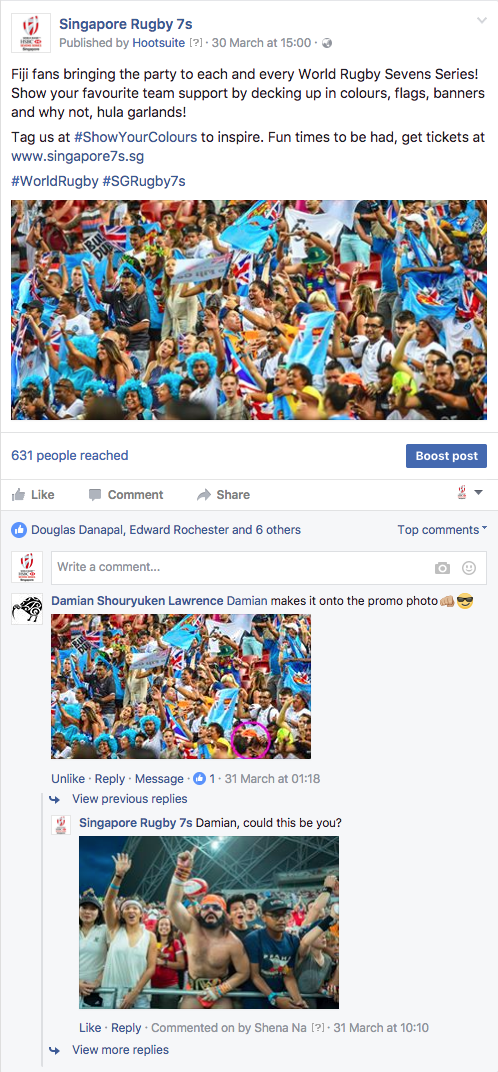This screenshot has height=1072, width=498.
Task: Click the Boost post button
Action: (446, 456)
